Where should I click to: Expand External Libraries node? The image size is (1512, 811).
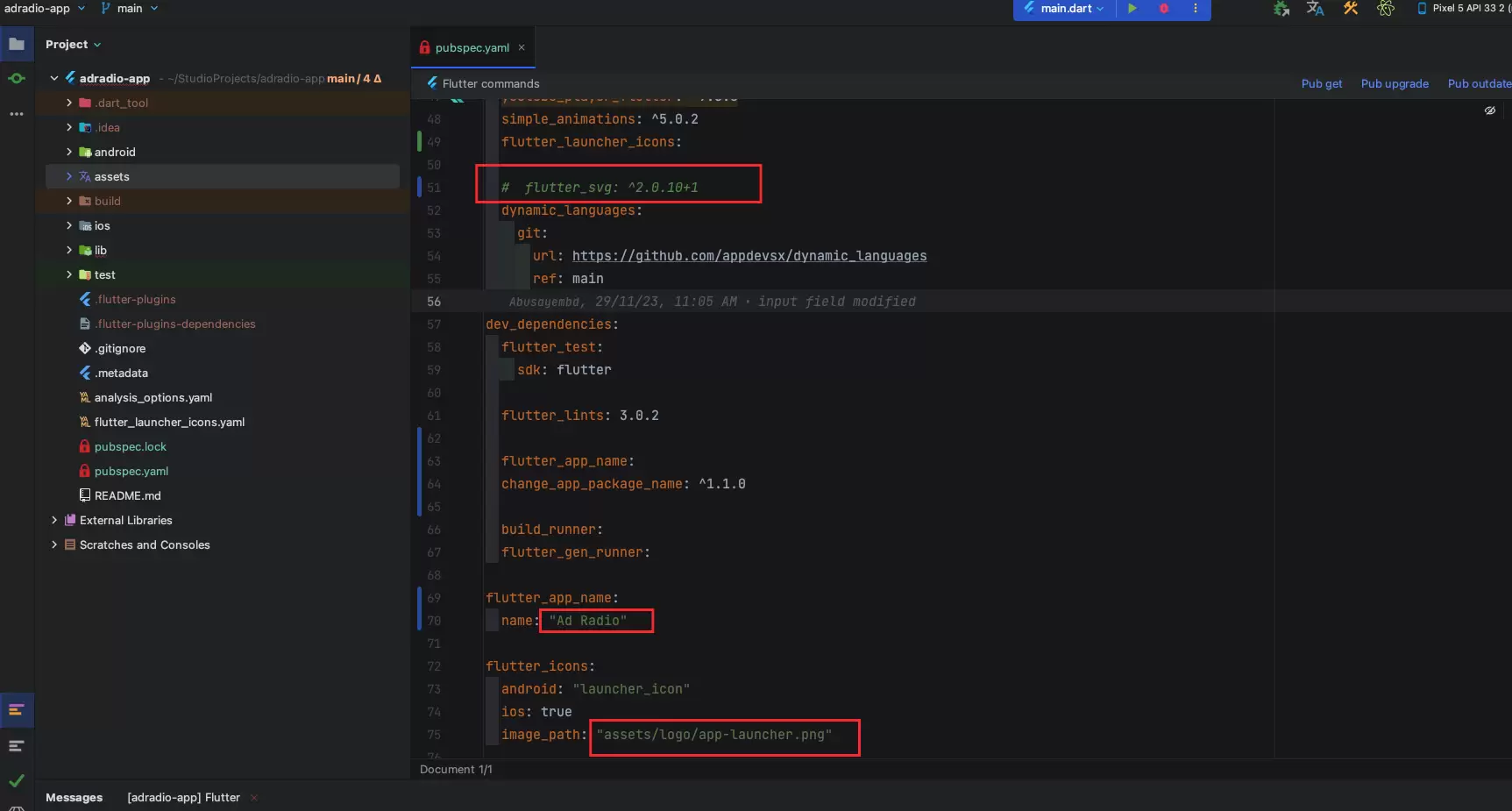pyautogui.click(x=54, y=520)
